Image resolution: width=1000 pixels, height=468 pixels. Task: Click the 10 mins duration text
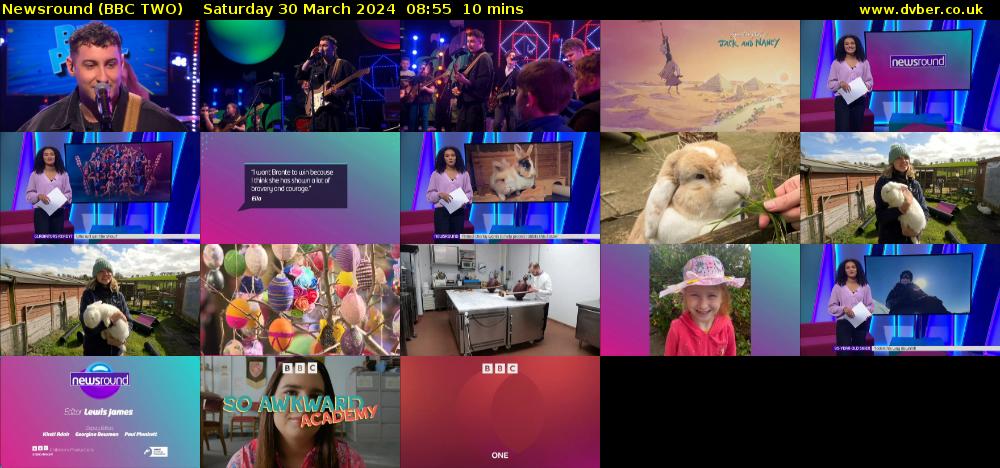494,10
